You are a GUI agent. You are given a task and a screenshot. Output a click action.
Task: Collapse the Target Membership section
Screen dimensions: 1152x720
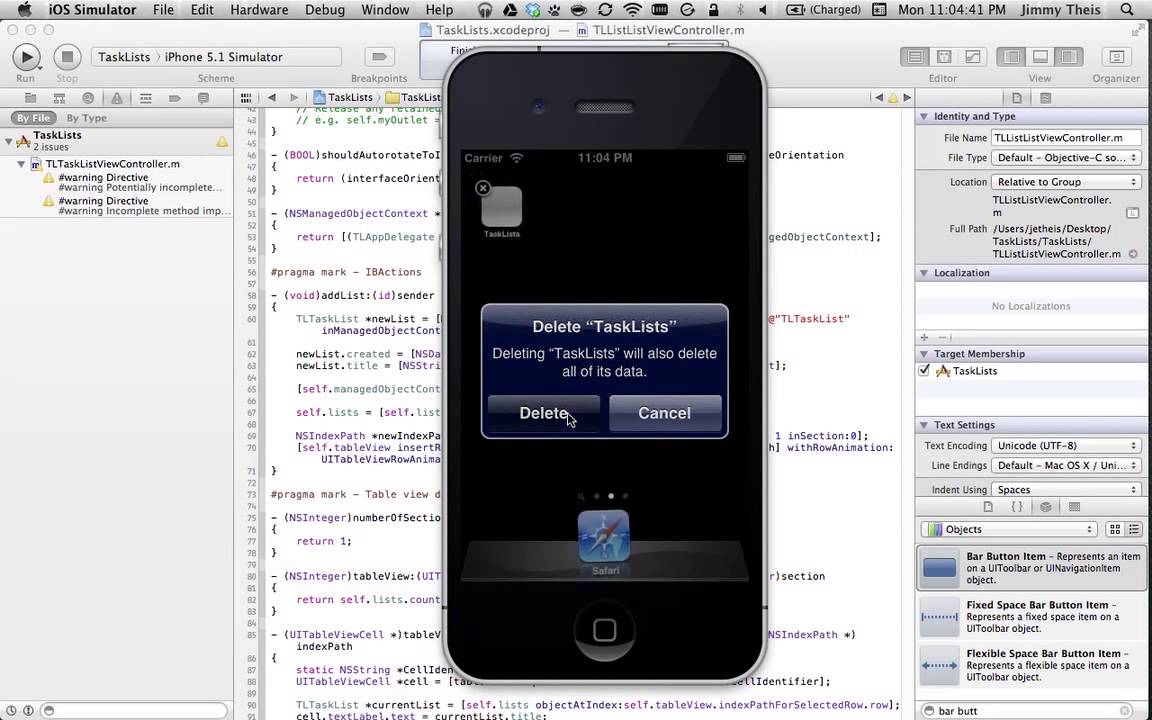924,354
